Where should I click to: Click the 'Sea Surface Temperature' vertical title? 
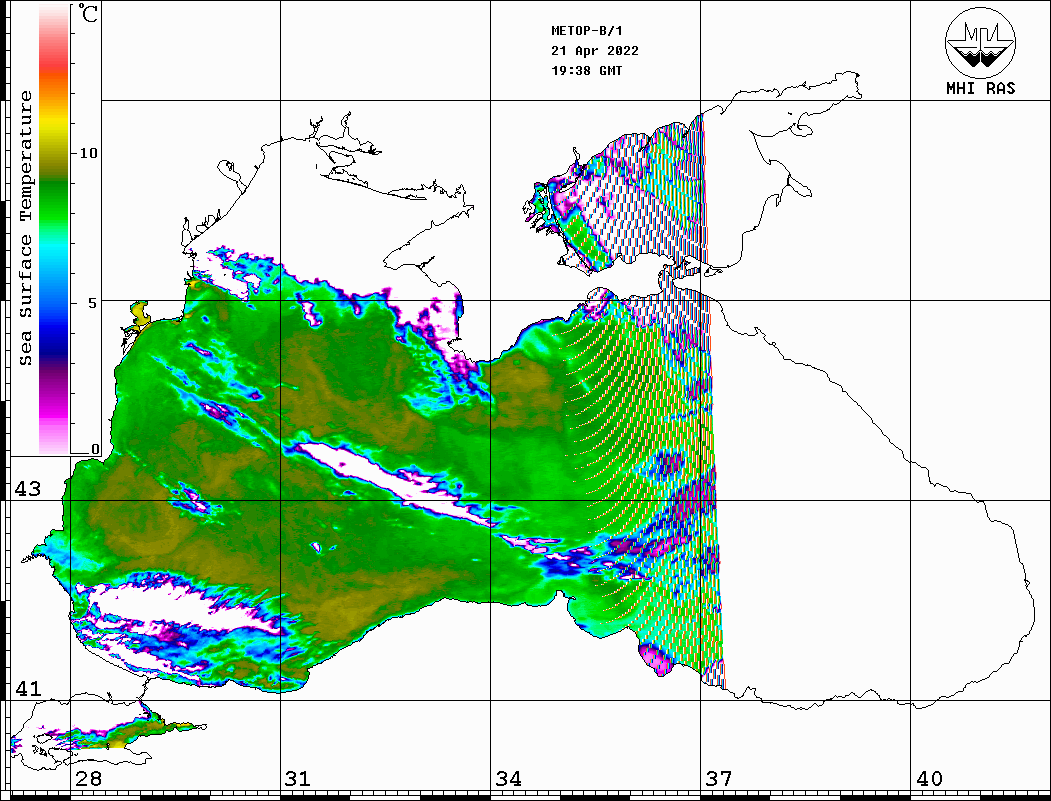click(x=25, y=229)
